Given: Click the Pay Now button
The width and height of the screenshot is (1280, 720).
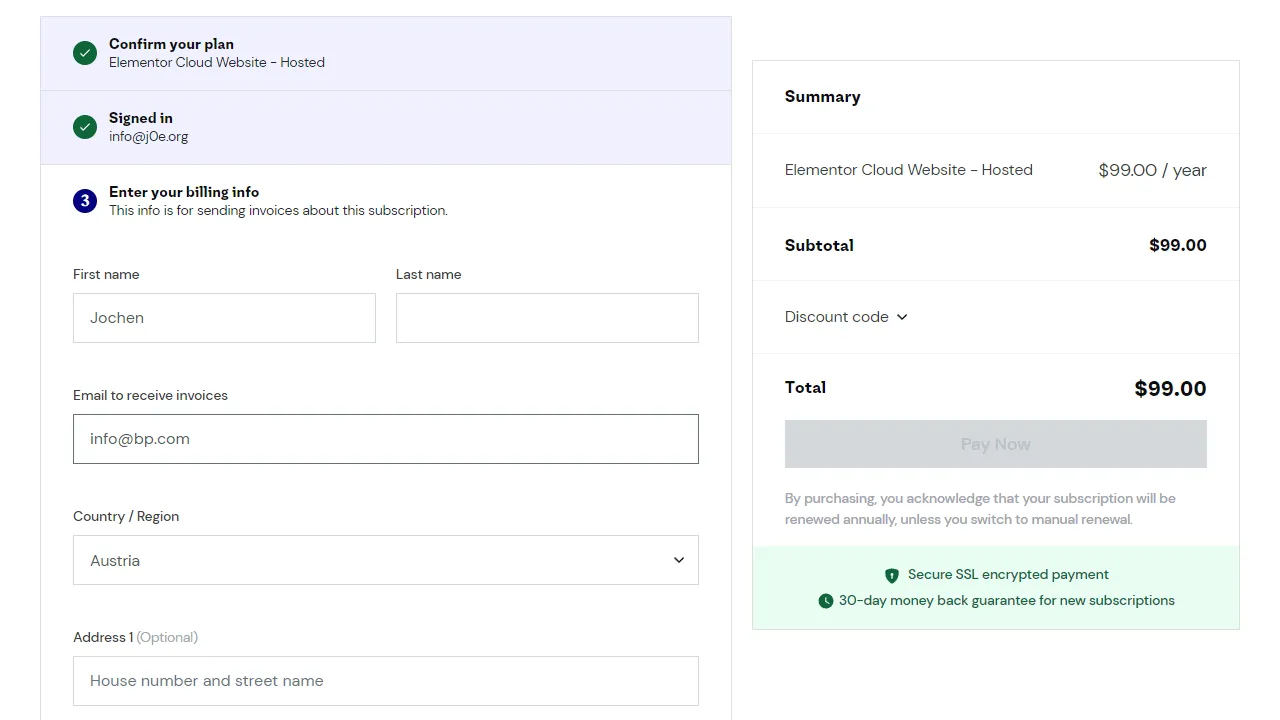Looking at the screenshot, I should tap(996, 444).
